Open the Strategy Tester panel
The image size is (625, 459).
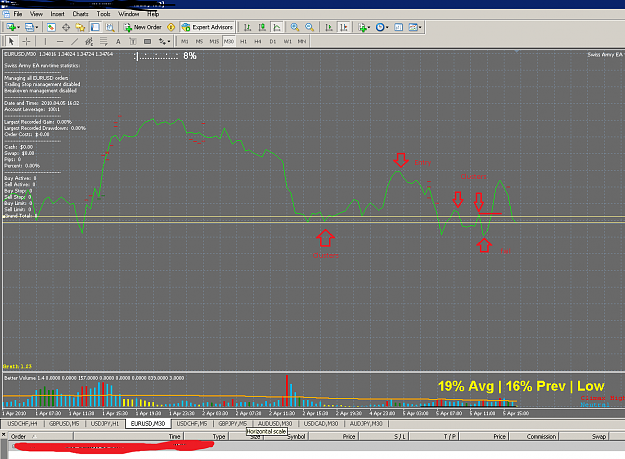(110, 27)
